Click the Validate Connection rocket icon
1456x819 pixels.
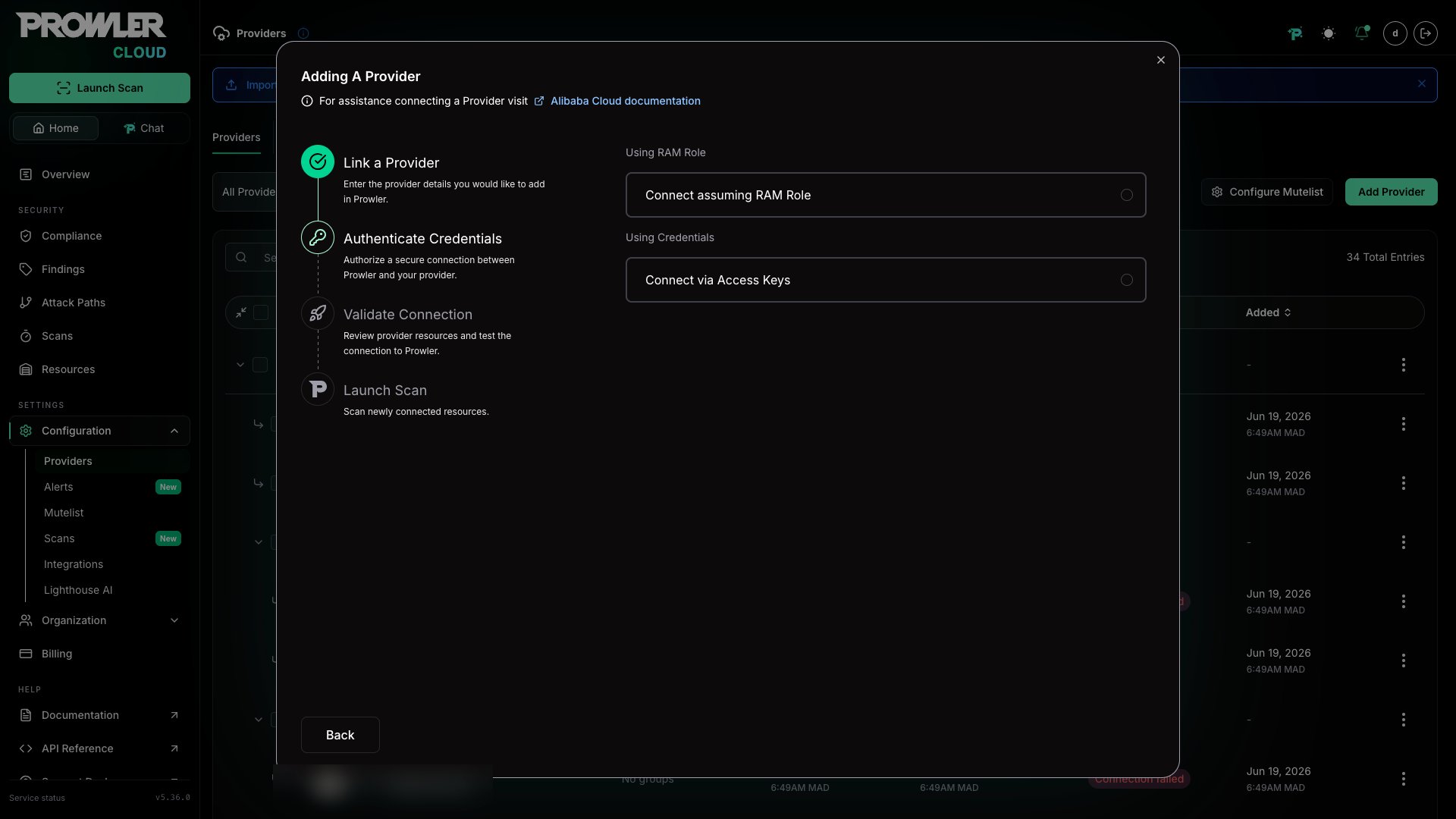tap(318, 313)
